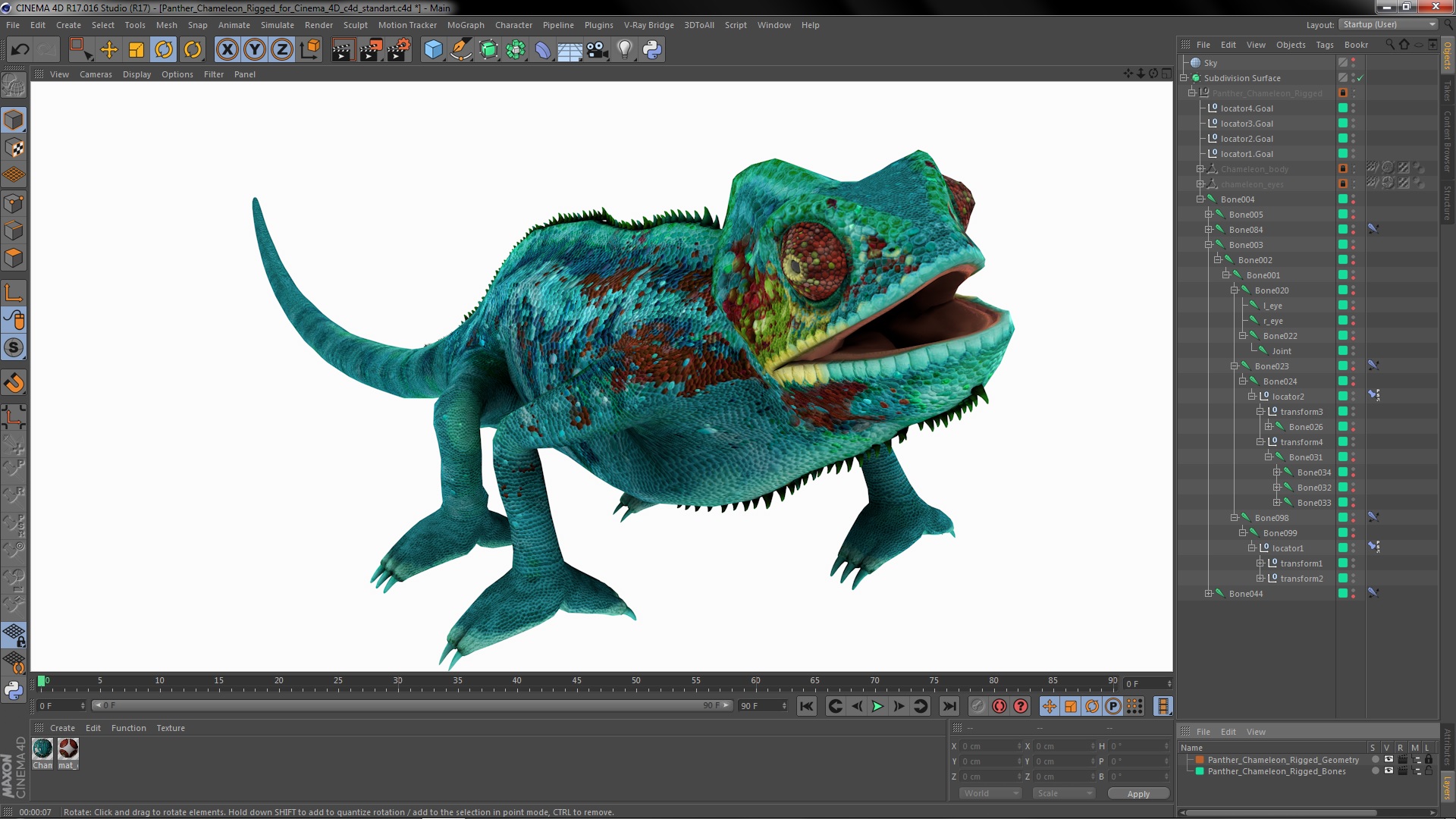Toggle Geometry layer solo dot
Image resolution: width=1456 pixels, height=819 pixels.
[1375, 760]
